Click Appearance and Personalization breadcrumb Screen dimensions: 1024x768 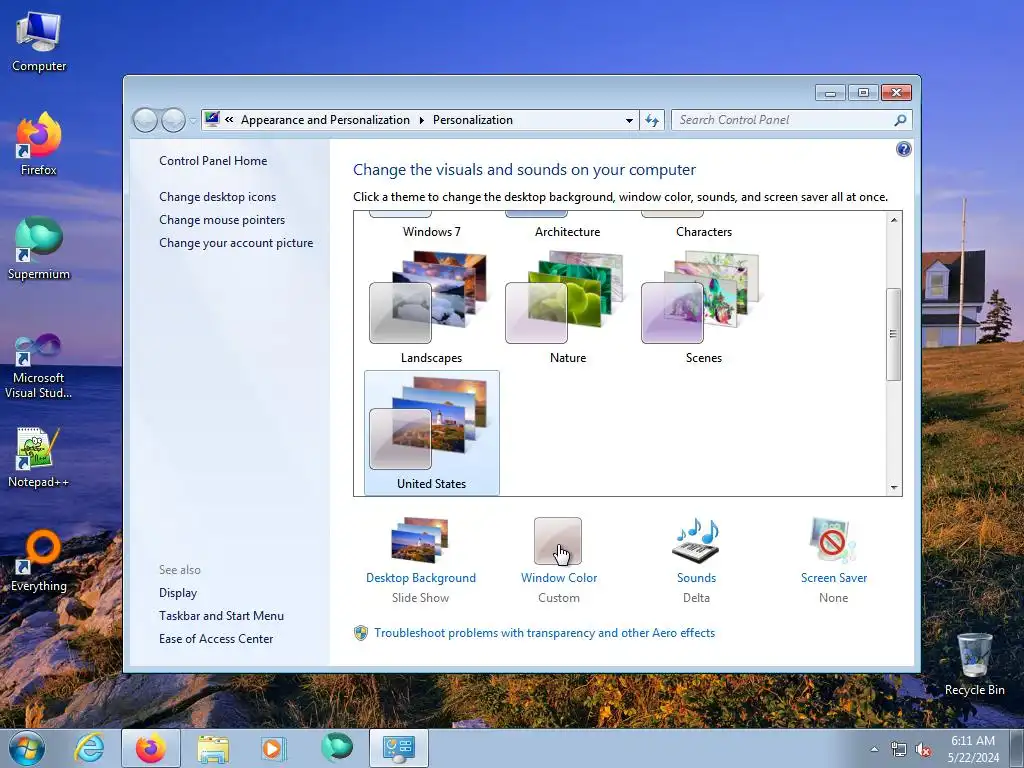[x=325, y=120]
